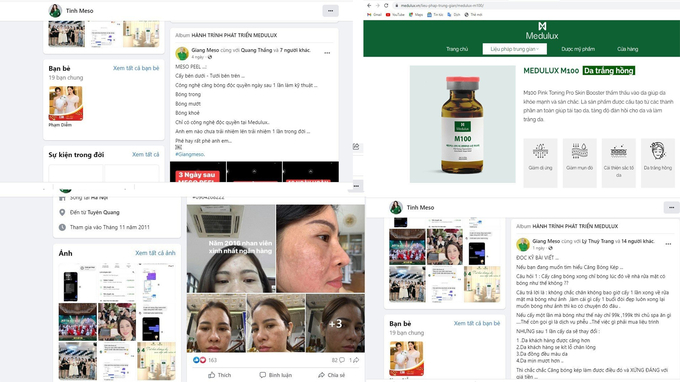Viewport: 680px width, 382px height.
Task: Open the Lý Thuỳ Trang tagged profile link
Action: tap(598, 241)
